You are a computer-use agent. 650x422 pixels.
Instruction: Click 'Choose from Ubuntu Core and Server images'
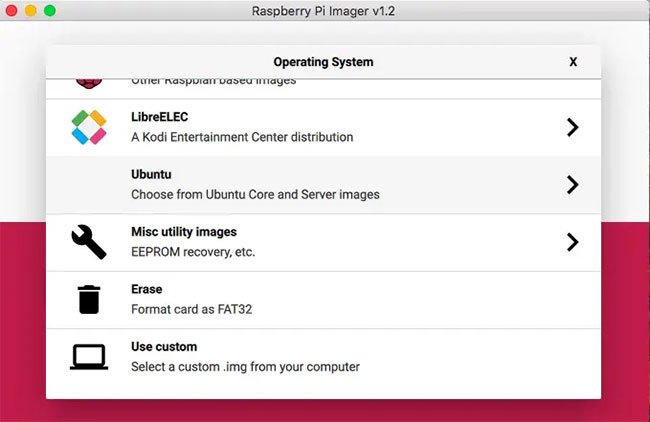(x=255, y=194)
